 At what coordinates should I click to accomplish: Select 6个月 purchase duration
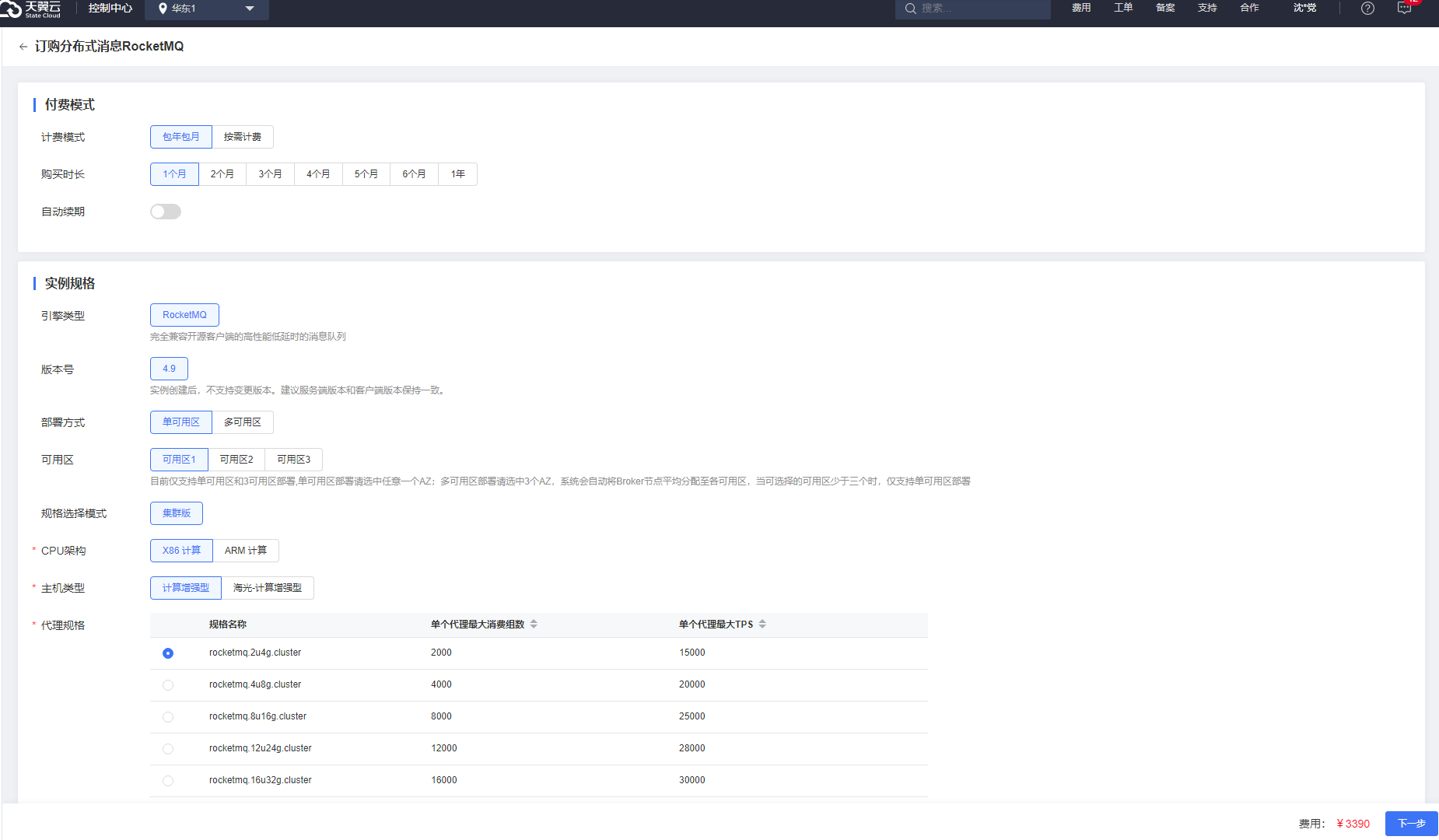pos(415,174)
